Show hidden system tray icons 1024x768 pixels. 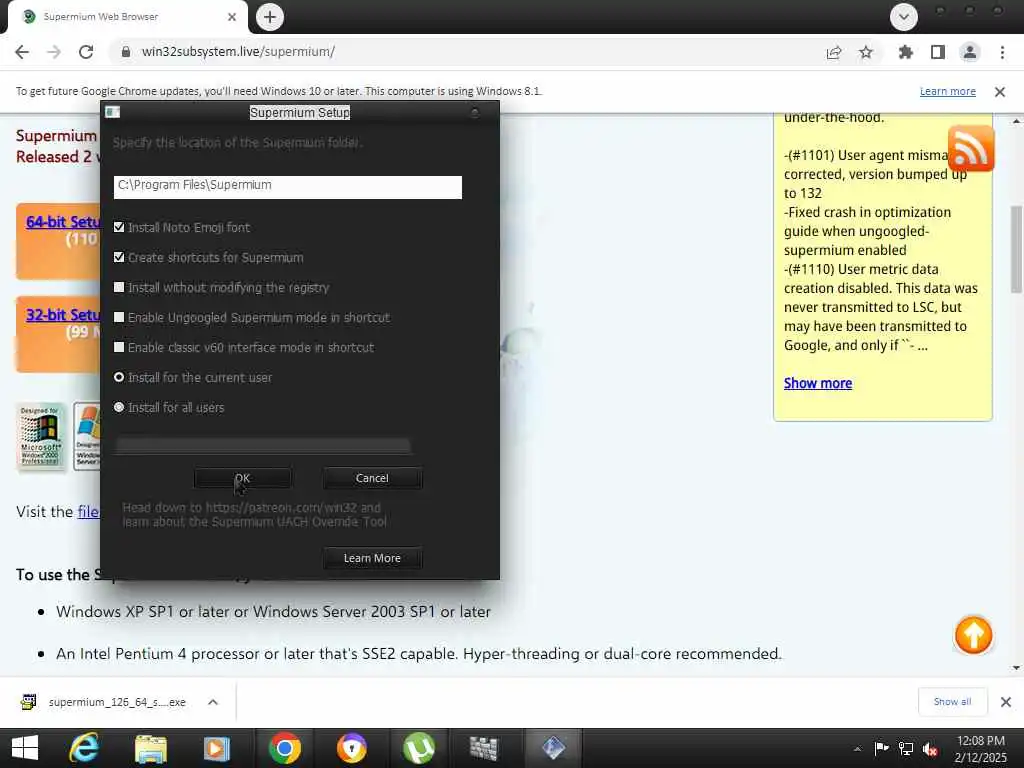click(x=857, y=749)
